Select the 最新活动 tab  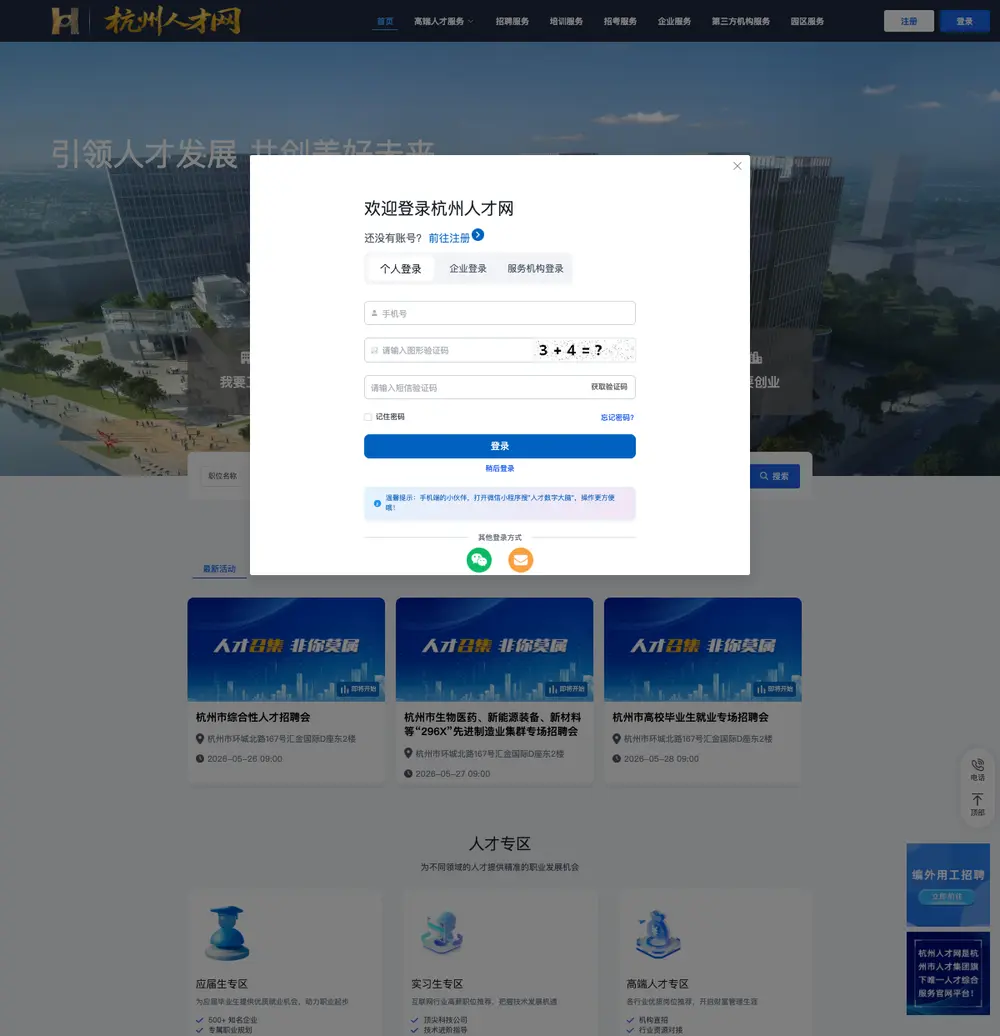tap(219, 569)
